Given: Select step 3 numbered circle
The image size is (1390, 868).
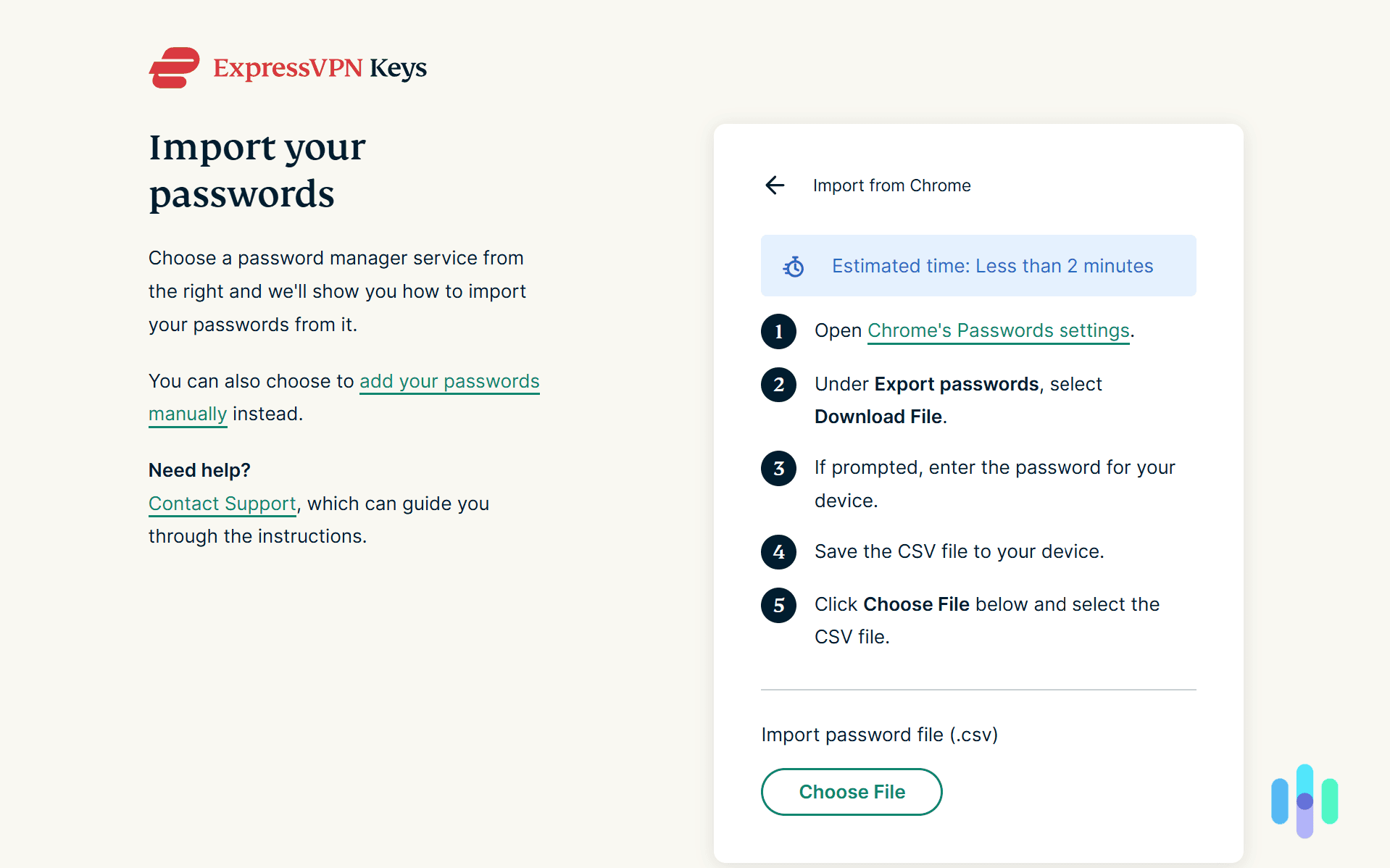Looking at the screenshot, I should coord(778,468).
